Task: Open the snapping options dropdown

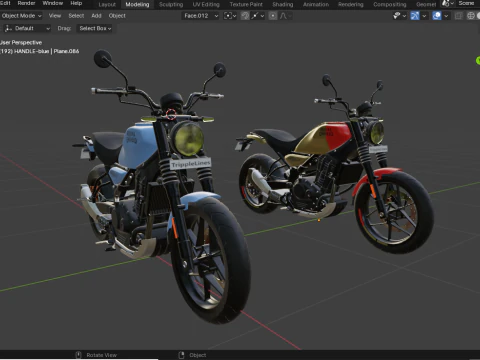Action: [258, 16]
